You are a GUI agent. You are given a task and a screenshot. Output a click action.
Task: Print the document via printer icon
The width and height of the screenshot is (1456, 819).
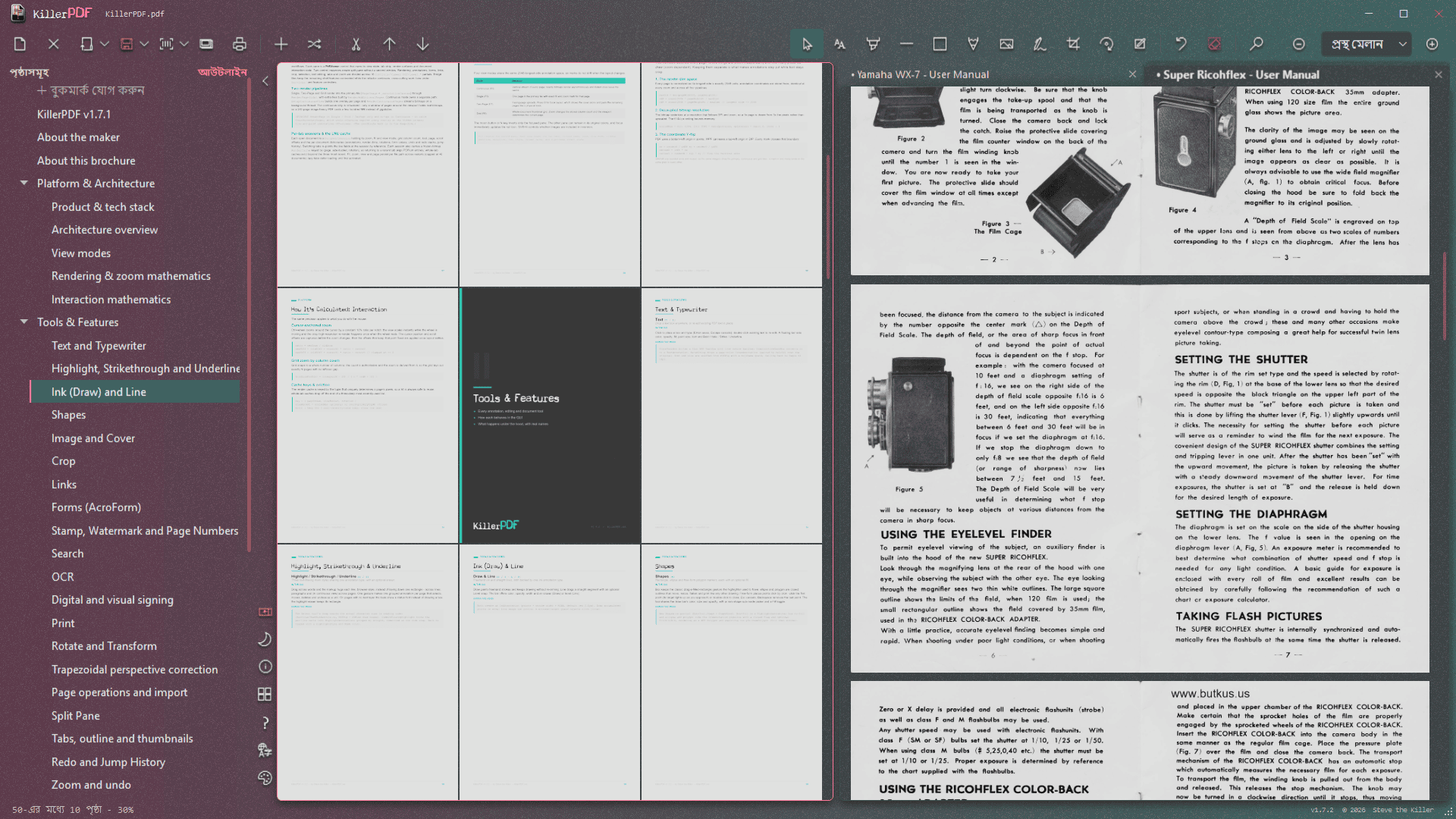pos(240,44)
